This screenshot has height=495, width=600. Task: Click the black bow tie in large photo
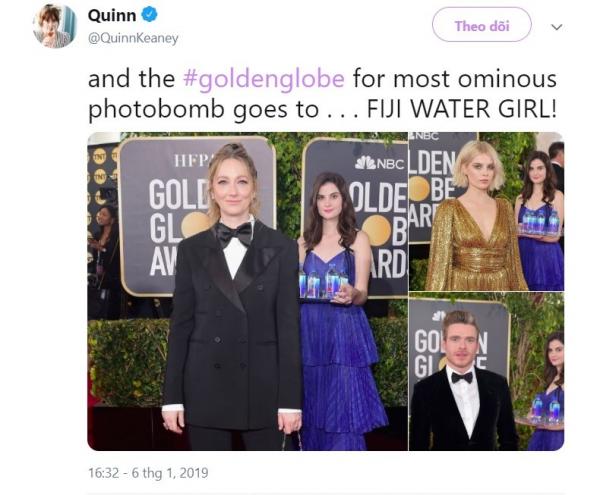pyautogui.click(x=234, y=234)
